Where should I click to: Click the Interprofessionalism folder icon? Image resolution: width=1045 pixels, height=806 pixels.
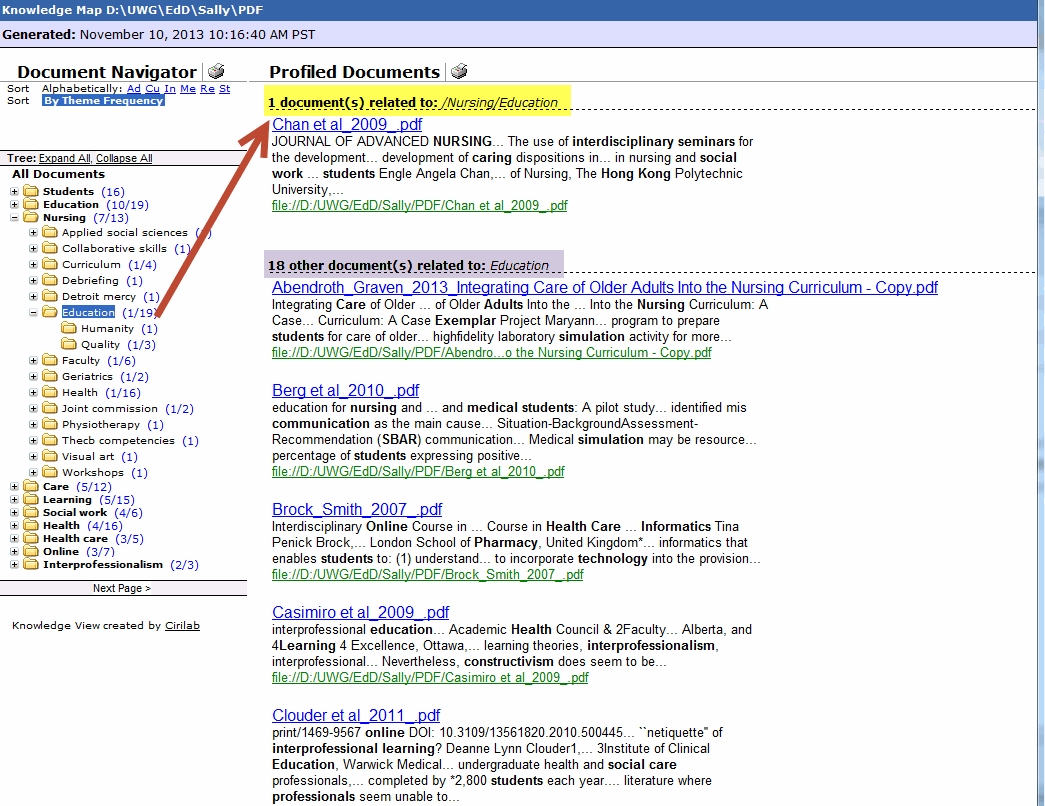[x=30, y=565]
